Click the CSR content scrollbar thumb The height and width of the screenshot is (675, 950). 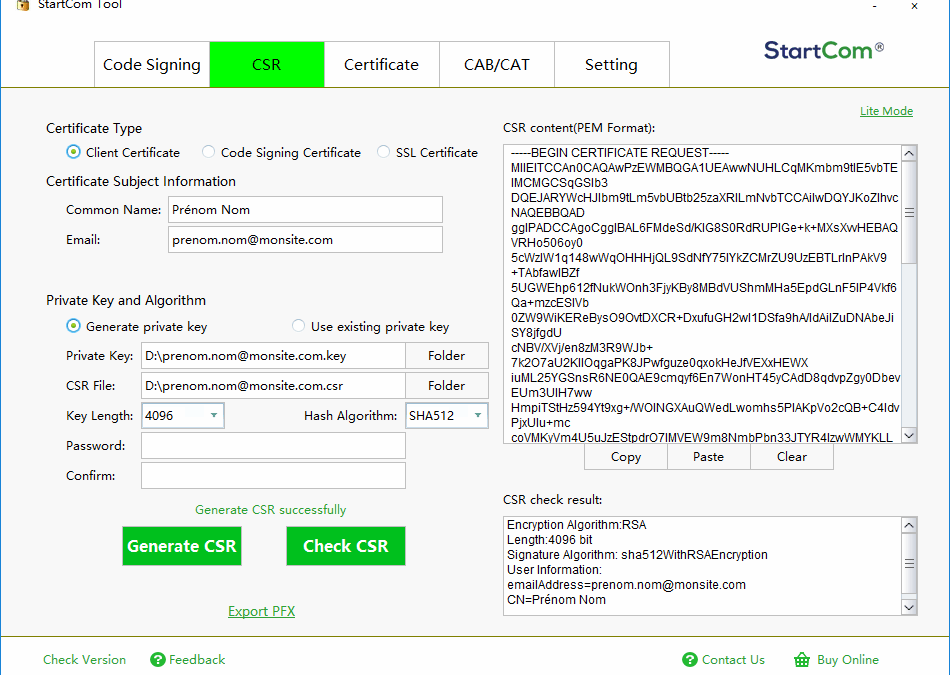click(x=909, y=213)
